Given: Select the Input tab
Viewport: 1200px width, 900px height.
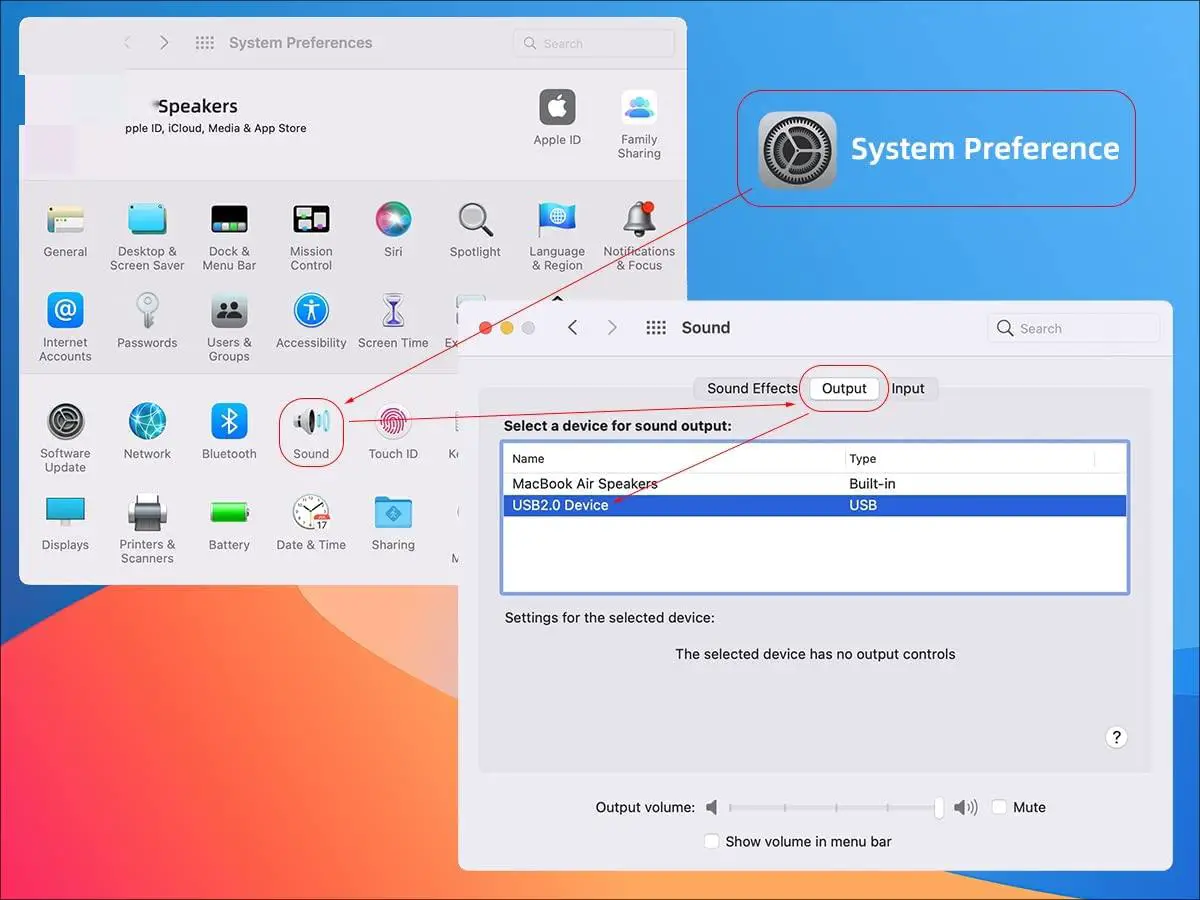Looking at the screenshot, I should 908,388.
